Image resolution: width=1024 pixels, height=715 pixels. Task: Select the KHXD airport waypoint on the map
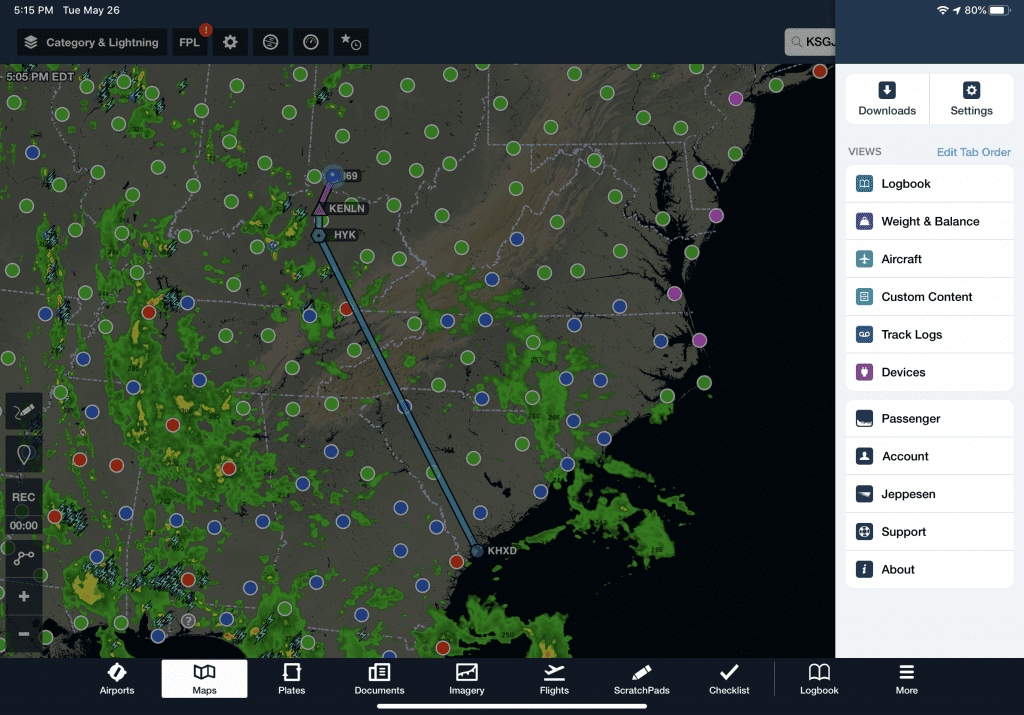tap(476, 550)
